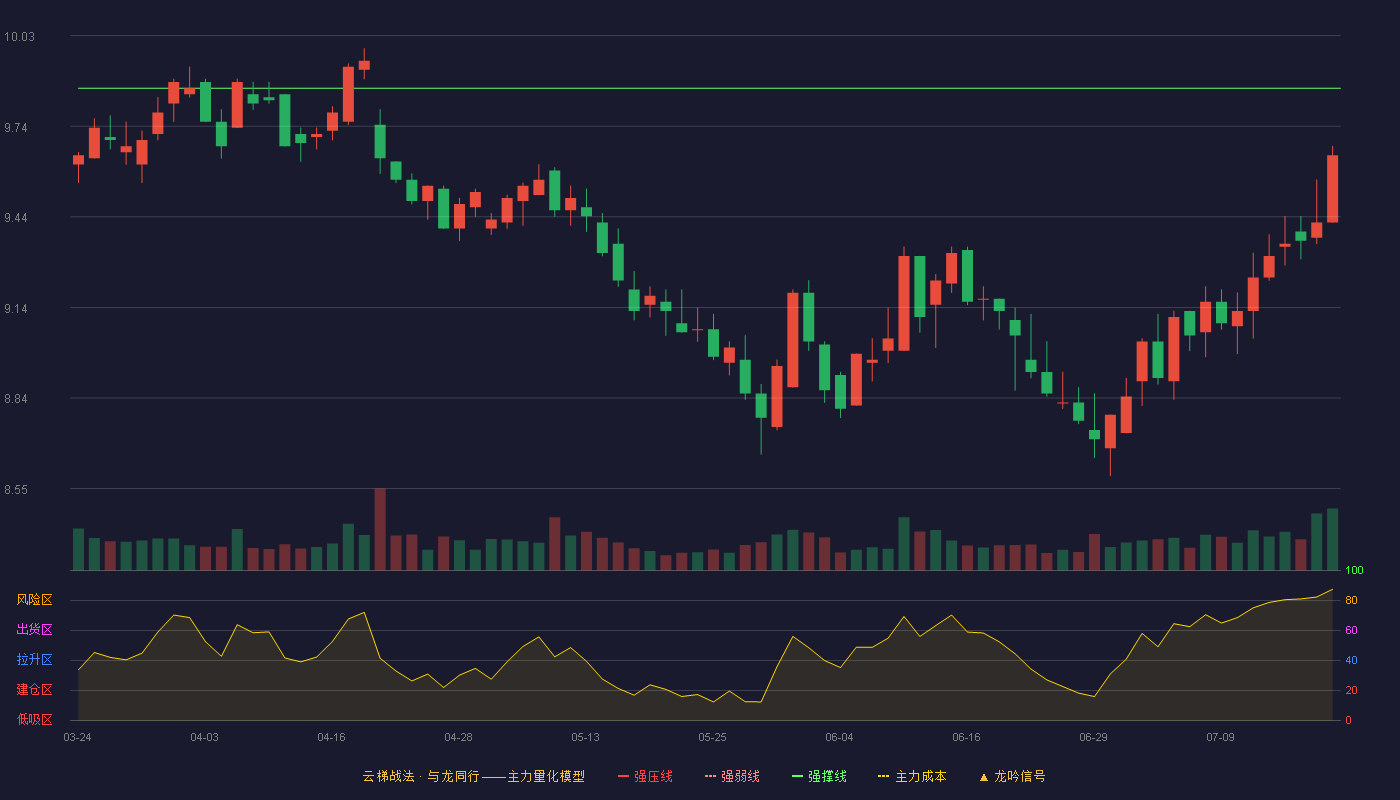Image resolution: width=1400 pixels, height=800 pixels.
Task: Click the blue 40 indicator scale value
Action: point(1351,660)
